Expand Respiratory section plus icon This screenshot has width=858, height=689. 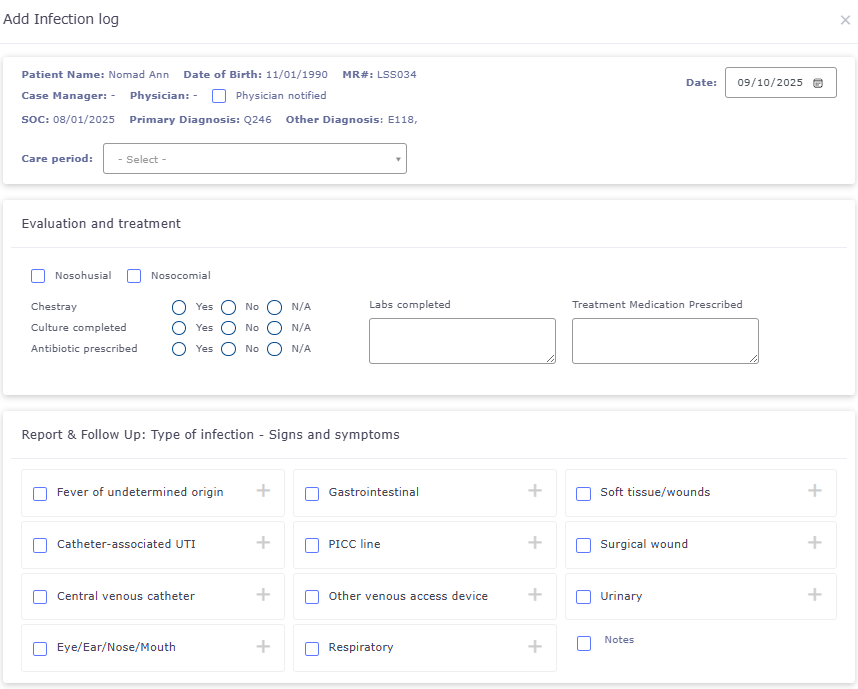click(535, 646)
